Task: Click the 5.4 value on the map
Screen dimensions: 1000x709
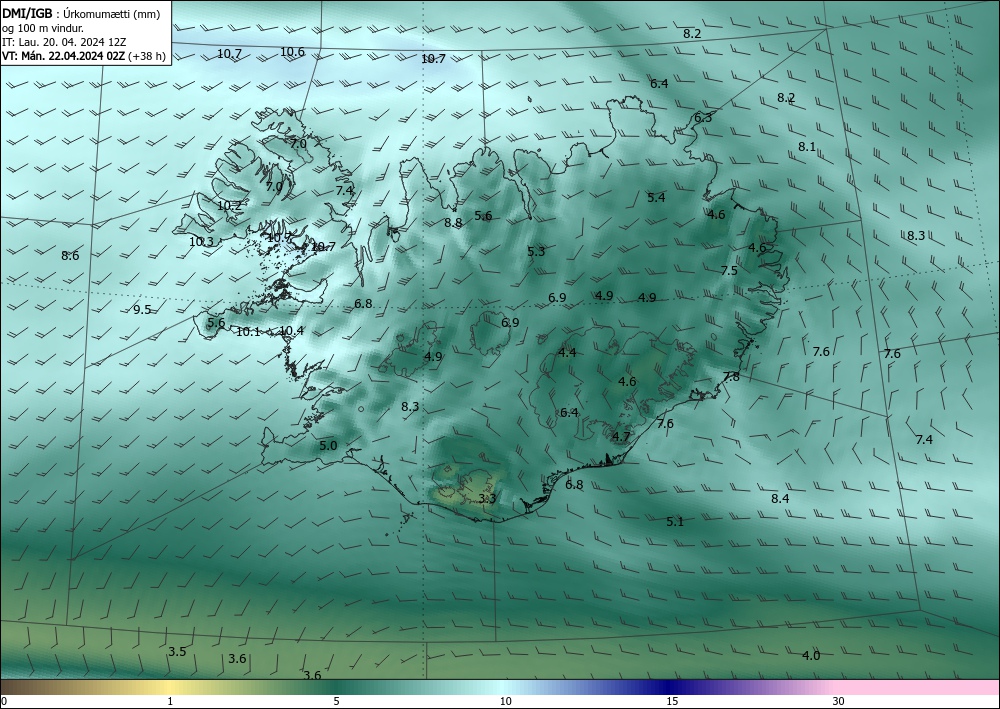Action: (x=656, y=198)
